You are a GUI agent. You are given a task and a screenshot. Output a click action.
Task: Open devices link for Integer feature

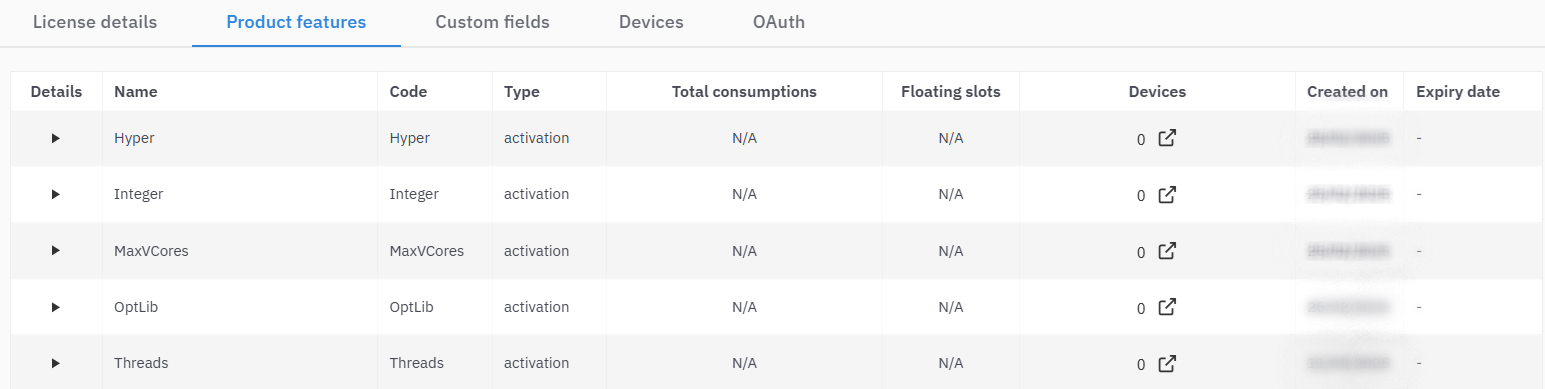pyautogui.click(x=1166, y=194)
